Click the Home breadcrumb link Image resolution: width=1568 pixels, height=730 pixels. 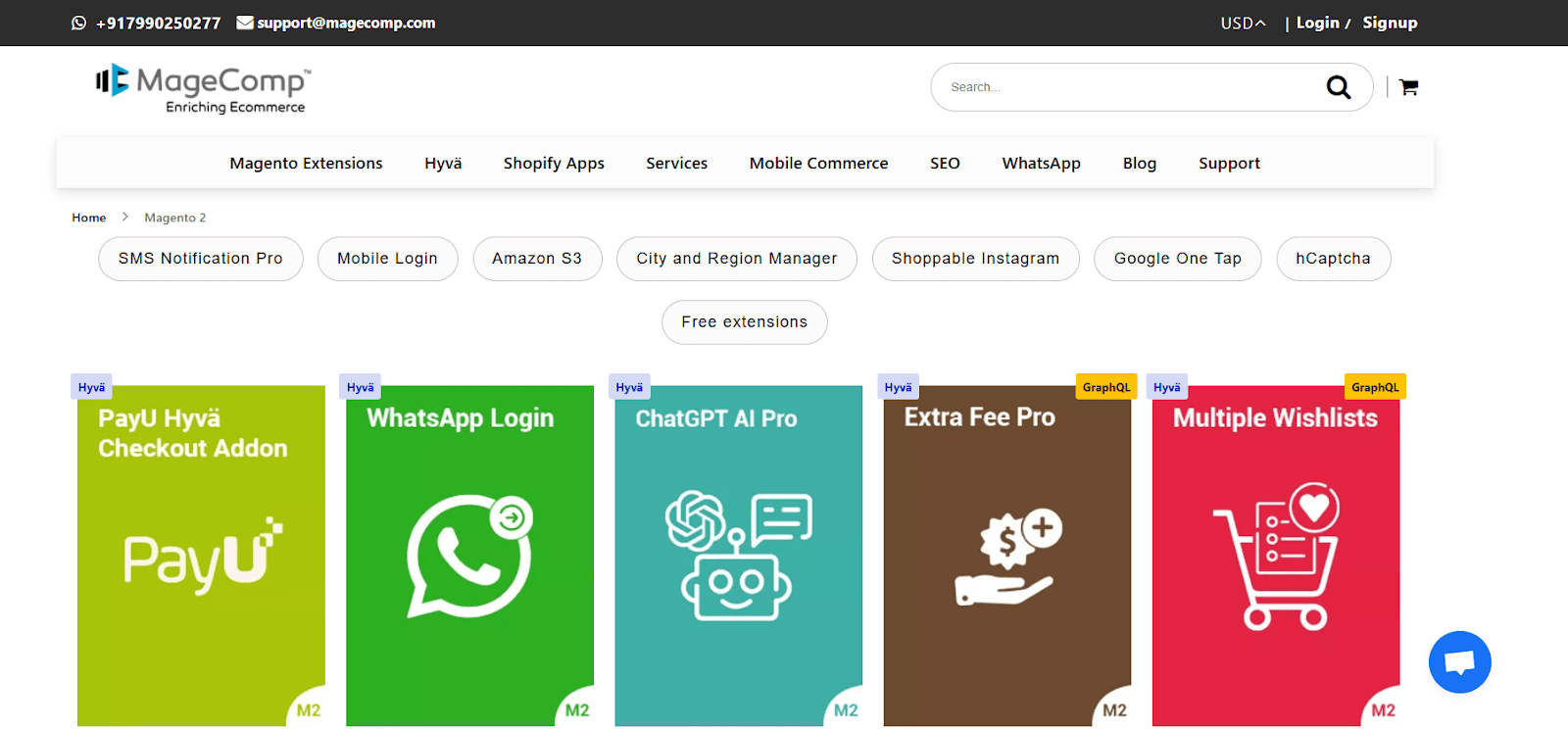pyautogui.click(x=88, y=218)
